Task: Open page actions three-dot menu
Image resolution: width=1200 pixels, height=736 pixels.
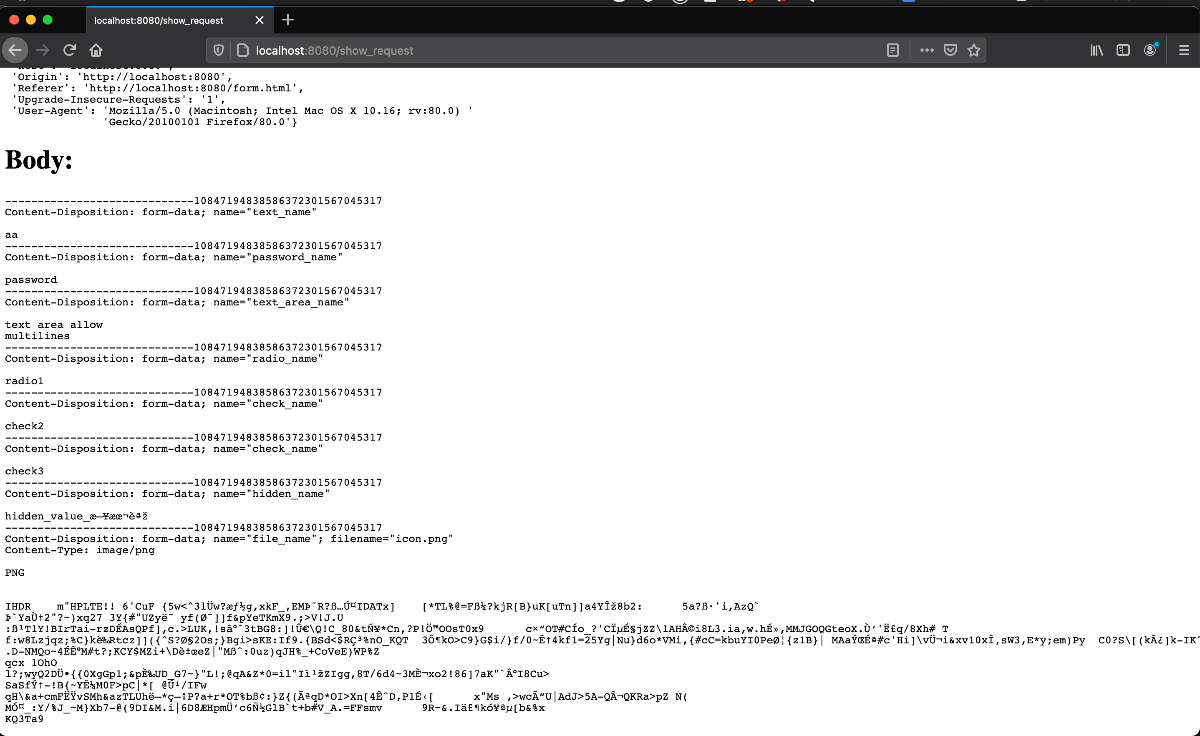Action: pyautogui.click(x=927, y=50)
